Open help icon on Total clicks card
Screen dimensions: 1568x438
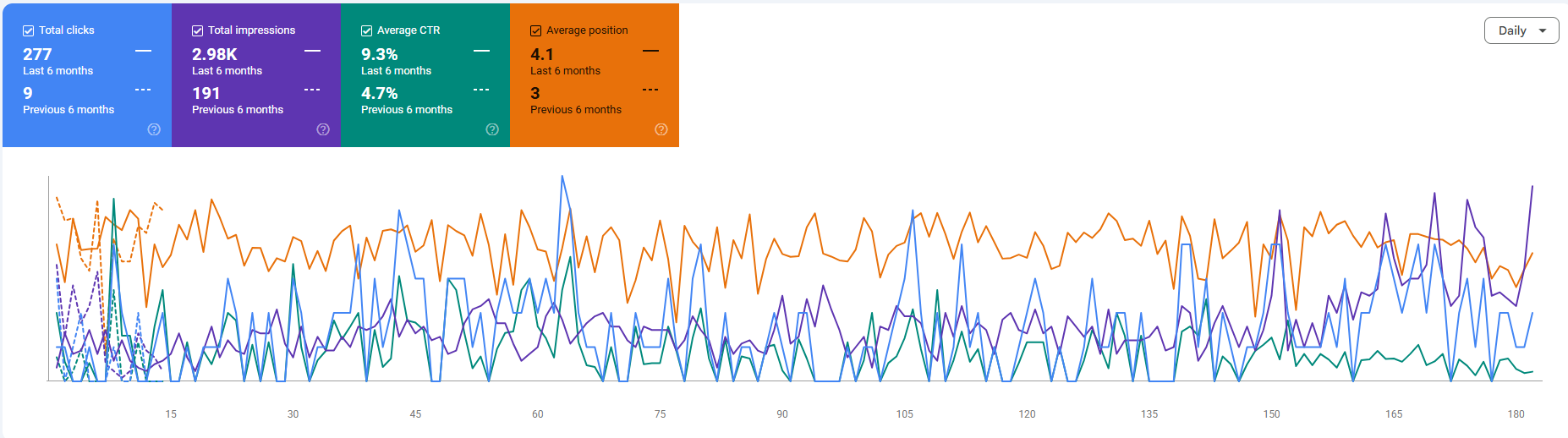tap(154, 129)
